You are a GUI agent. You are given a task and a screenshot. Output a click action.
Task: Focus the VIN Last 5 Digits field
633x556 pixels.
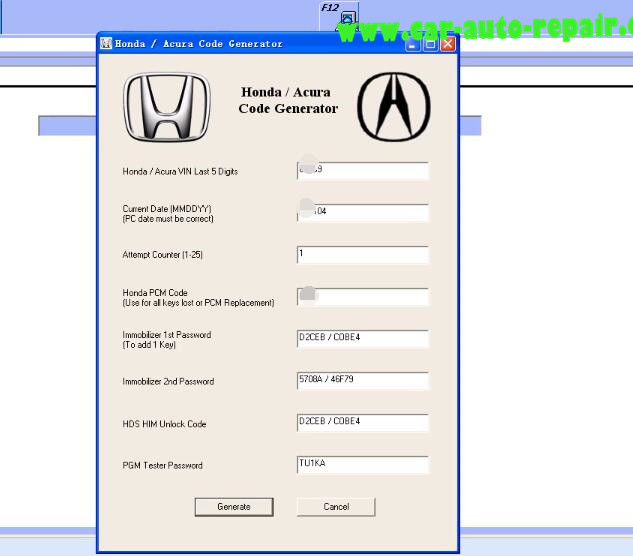[x=363, y=171]
